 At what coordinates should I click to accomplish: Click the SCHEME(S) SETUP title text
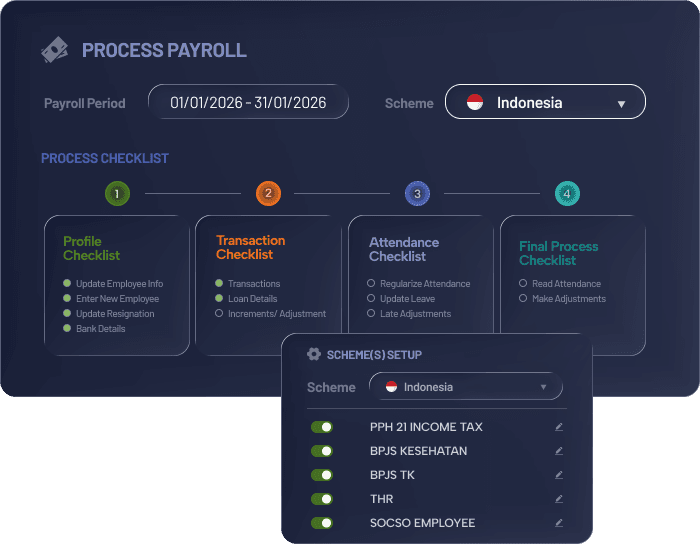point(374,355)
